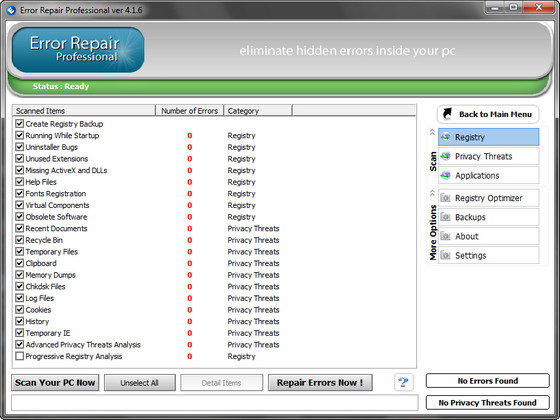Uncheck Cookies item
This screenshot has width=560, height=420.
(x=20, y=309)
